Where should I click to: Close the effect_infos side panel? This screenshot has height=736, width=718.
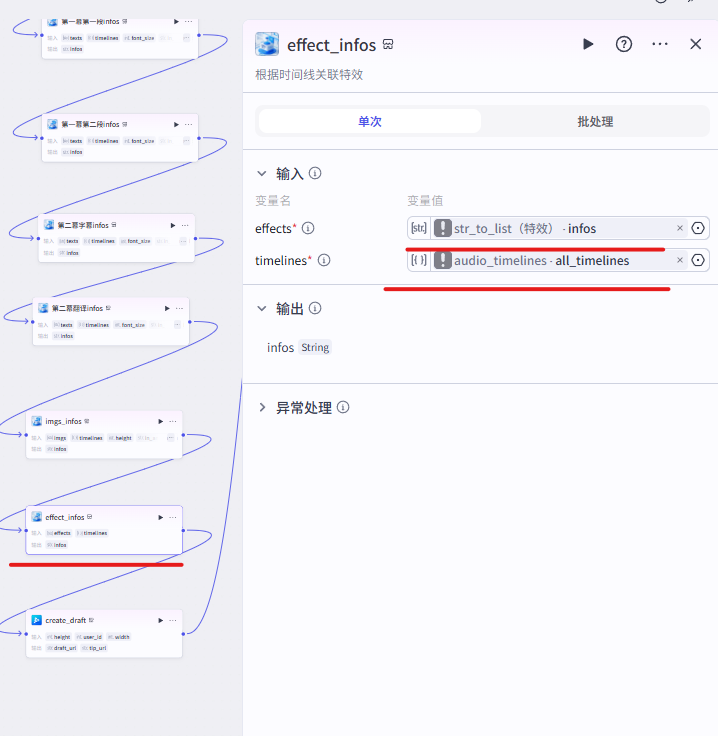695,44
